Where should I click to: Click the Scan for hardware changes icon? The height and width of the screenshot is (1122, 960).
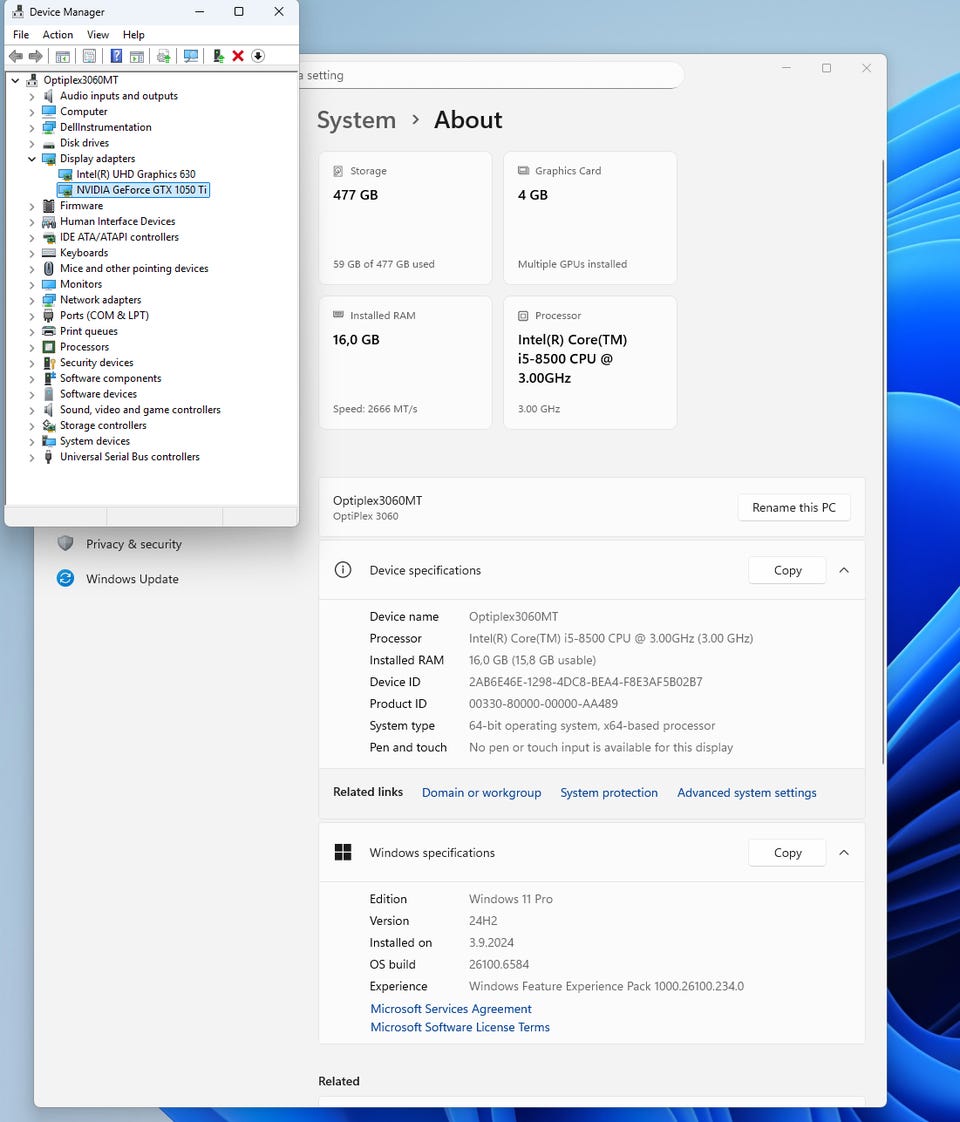point(189,56)
